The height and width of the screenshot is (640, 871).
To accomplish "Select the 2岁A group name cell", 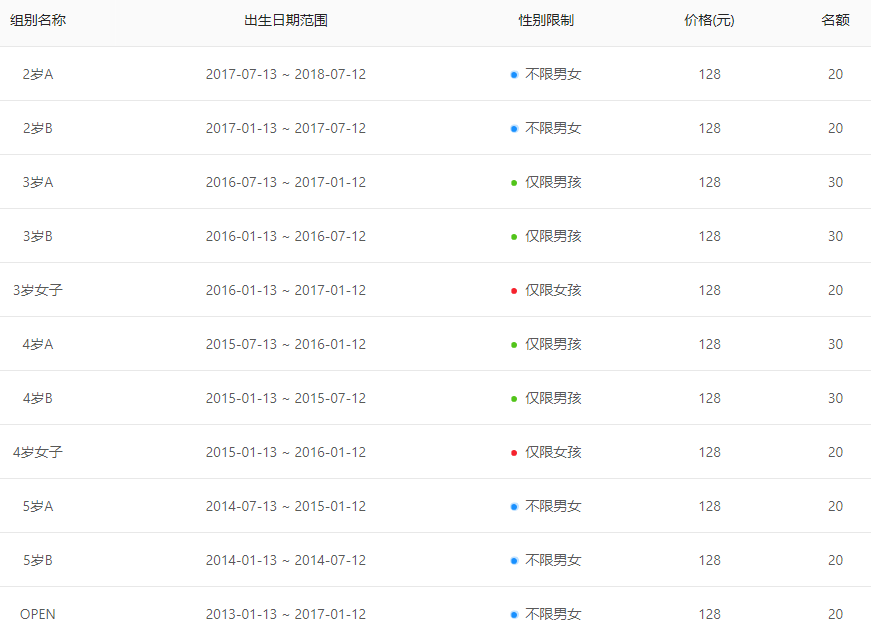I will click(38, 74).
